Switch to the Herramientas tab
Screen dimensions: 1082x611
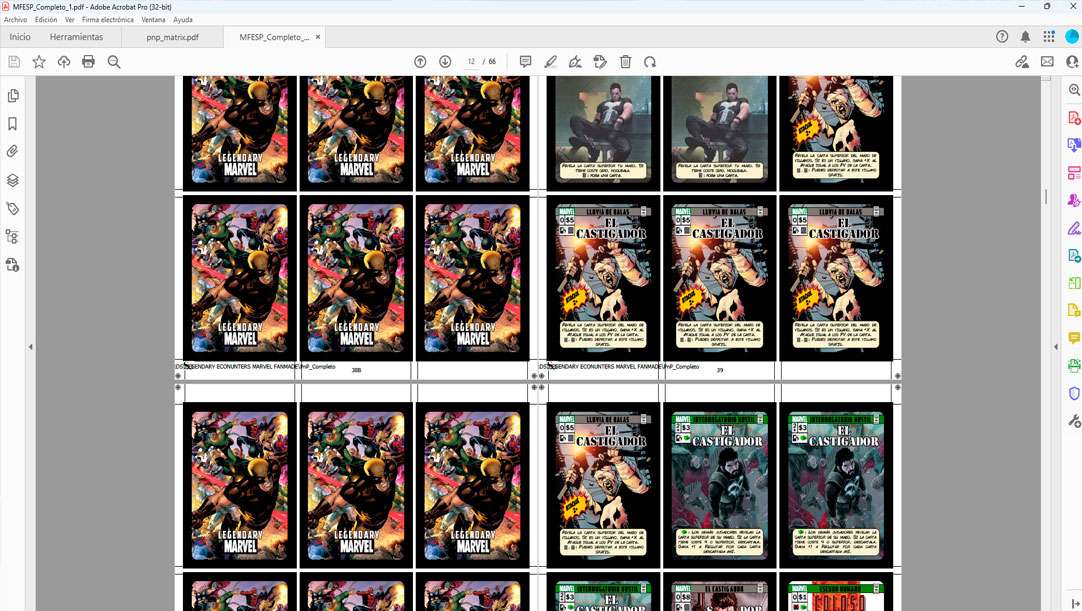[x=76, y=37]
